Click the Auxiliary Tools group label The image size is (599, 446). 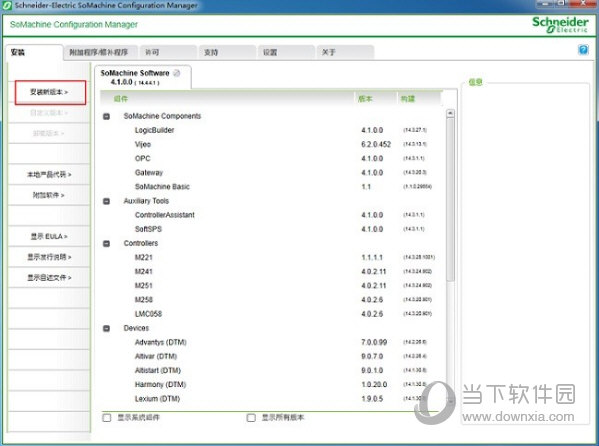coord(146,201)
